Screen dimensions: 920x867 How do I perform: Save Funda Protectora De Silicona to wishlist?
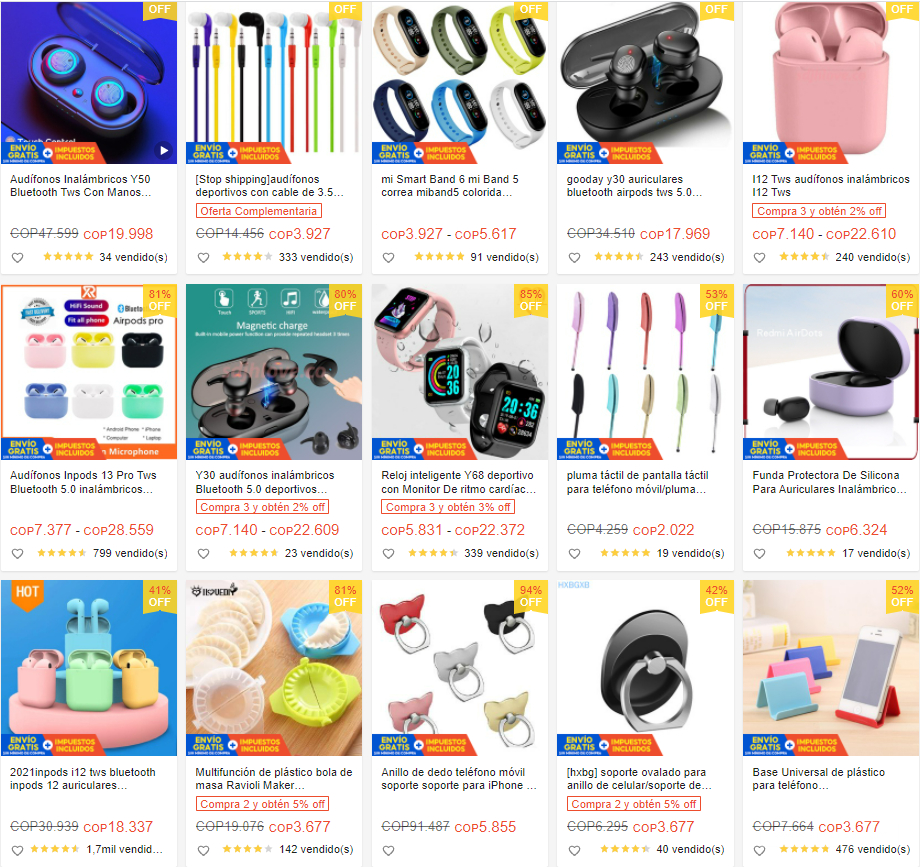coord(759,553)
